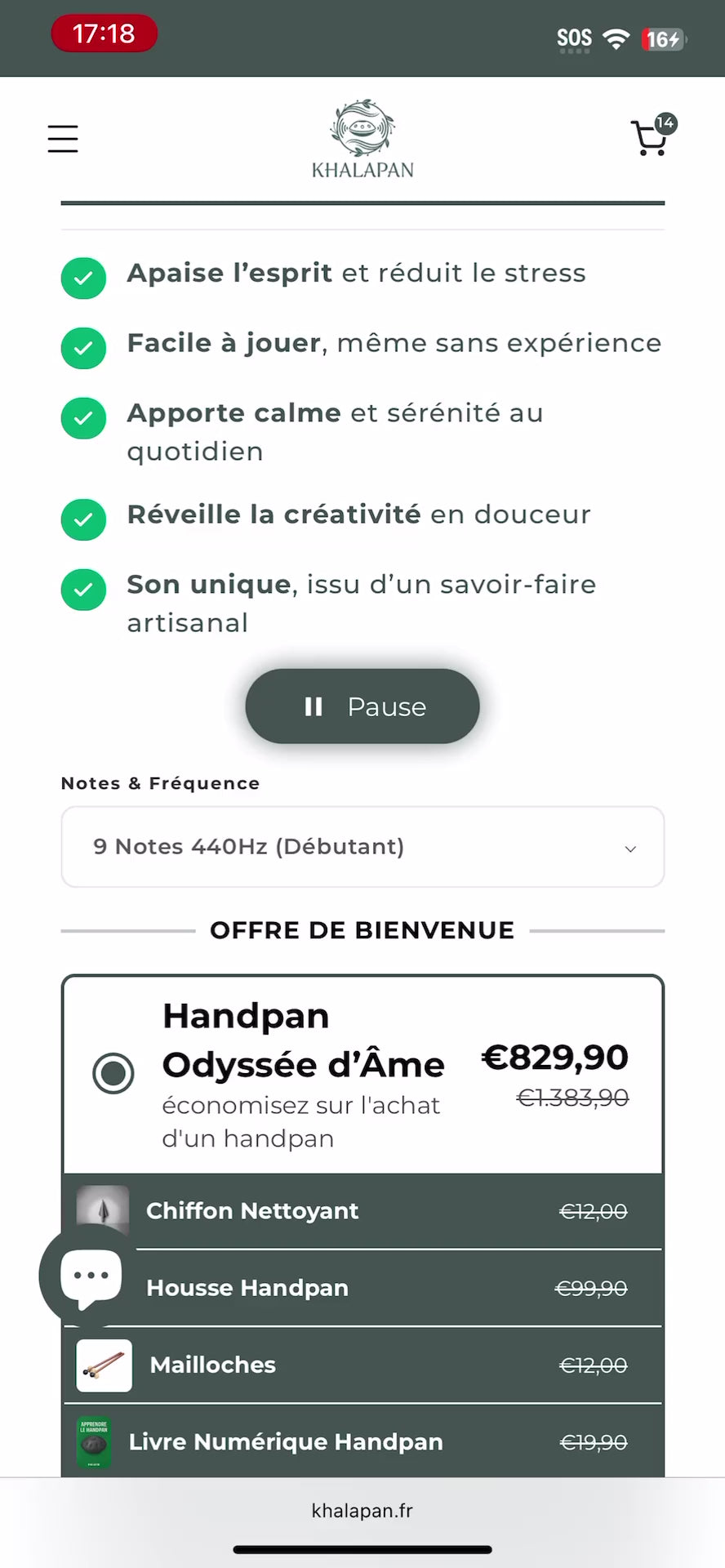The width and height of the screenshot is (725, 1568).
Task: Click the dropdown chevron arrow
Action: pyautogui.click(x=630, y=849)
